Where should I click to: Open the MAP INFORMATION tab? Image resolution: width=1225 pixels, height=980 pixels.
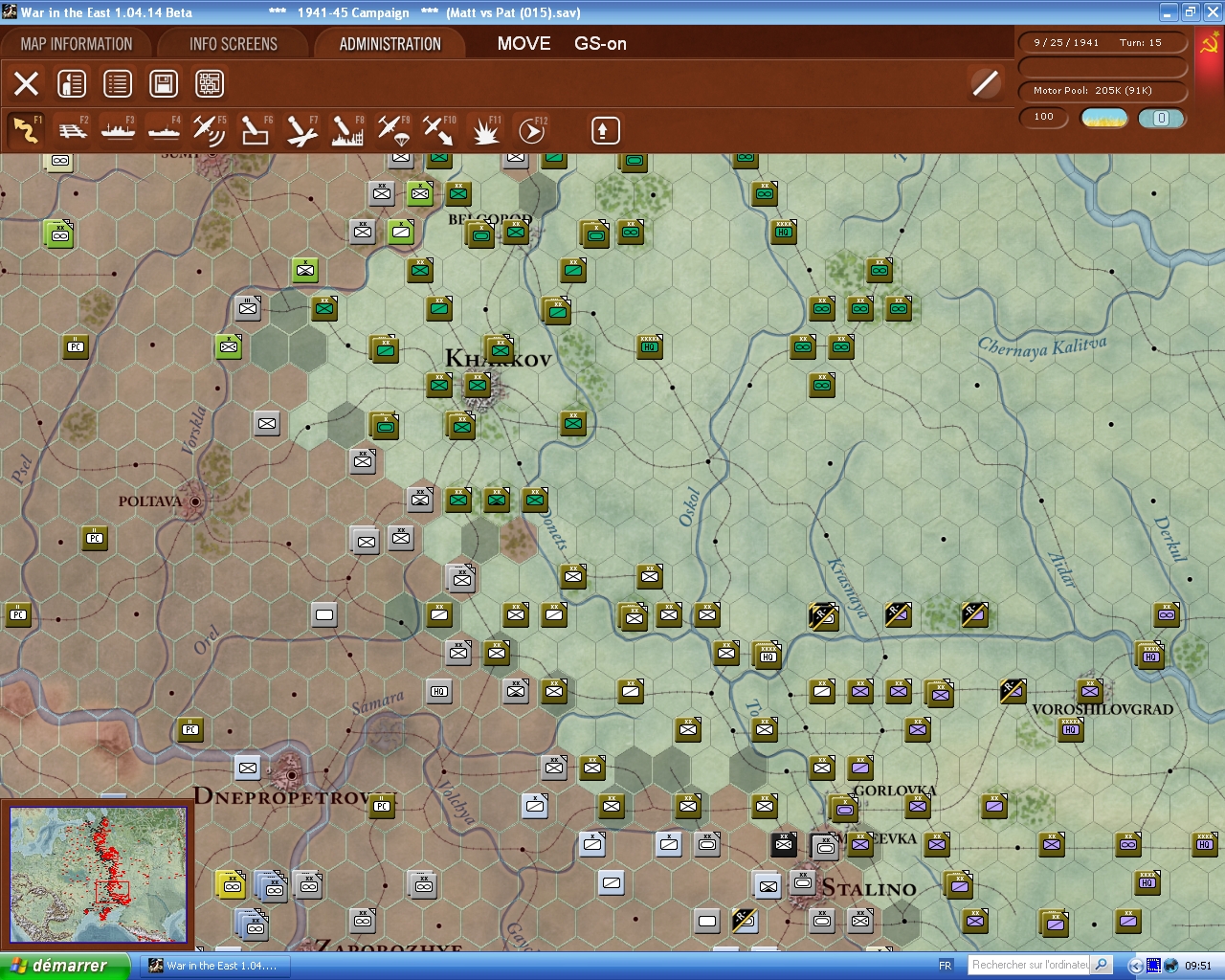point(77,44)
